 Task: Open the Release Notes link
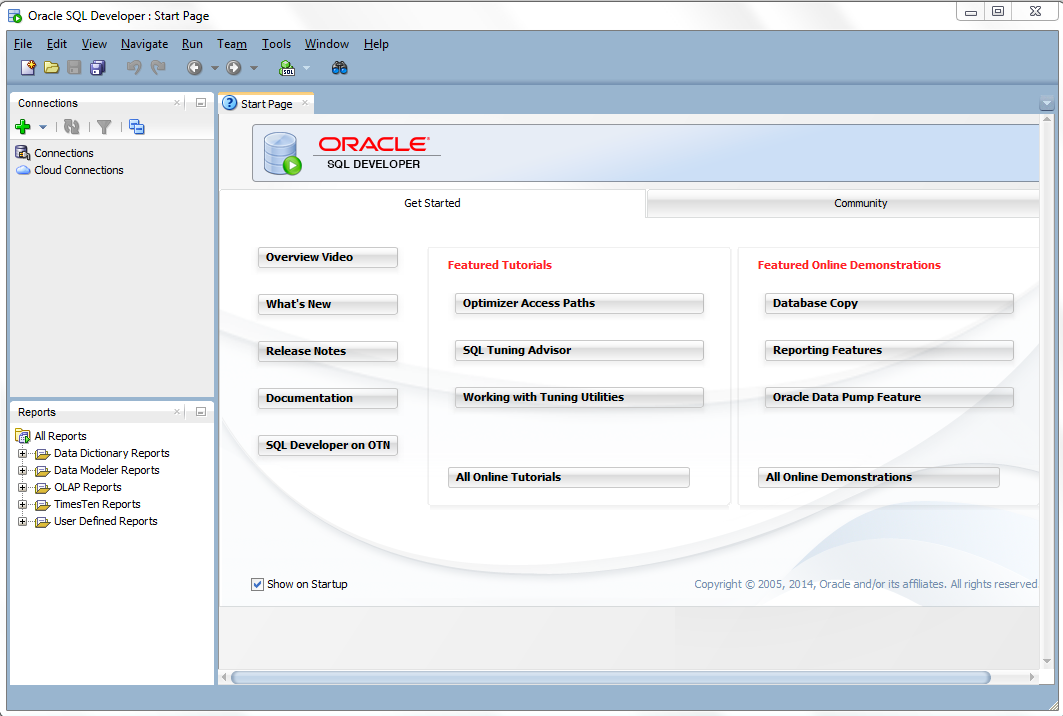[x=327, y=351]
